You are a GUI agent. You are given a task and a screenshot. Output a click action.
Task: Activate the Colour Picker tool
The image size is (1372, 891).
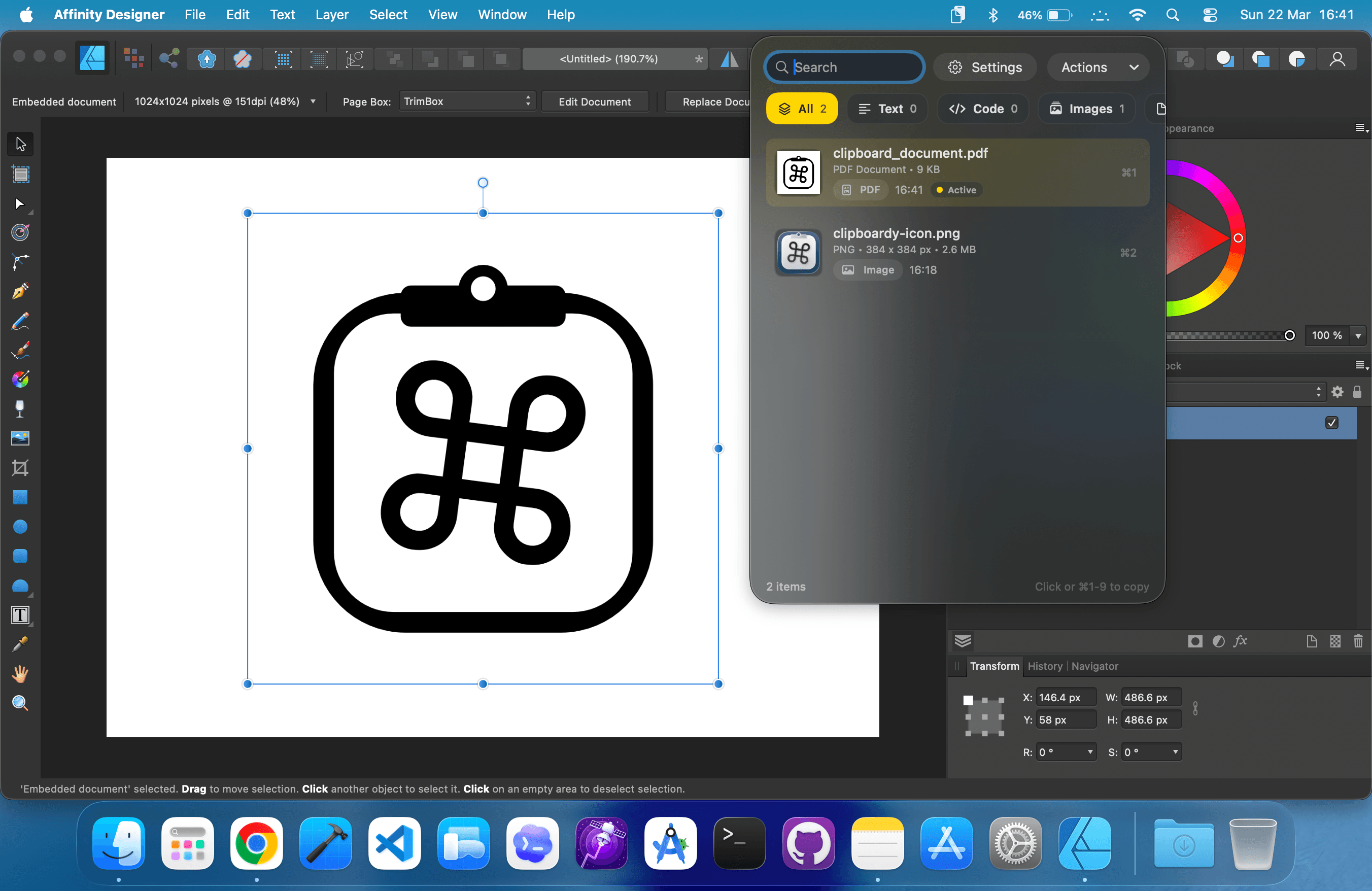coord(20,644)
